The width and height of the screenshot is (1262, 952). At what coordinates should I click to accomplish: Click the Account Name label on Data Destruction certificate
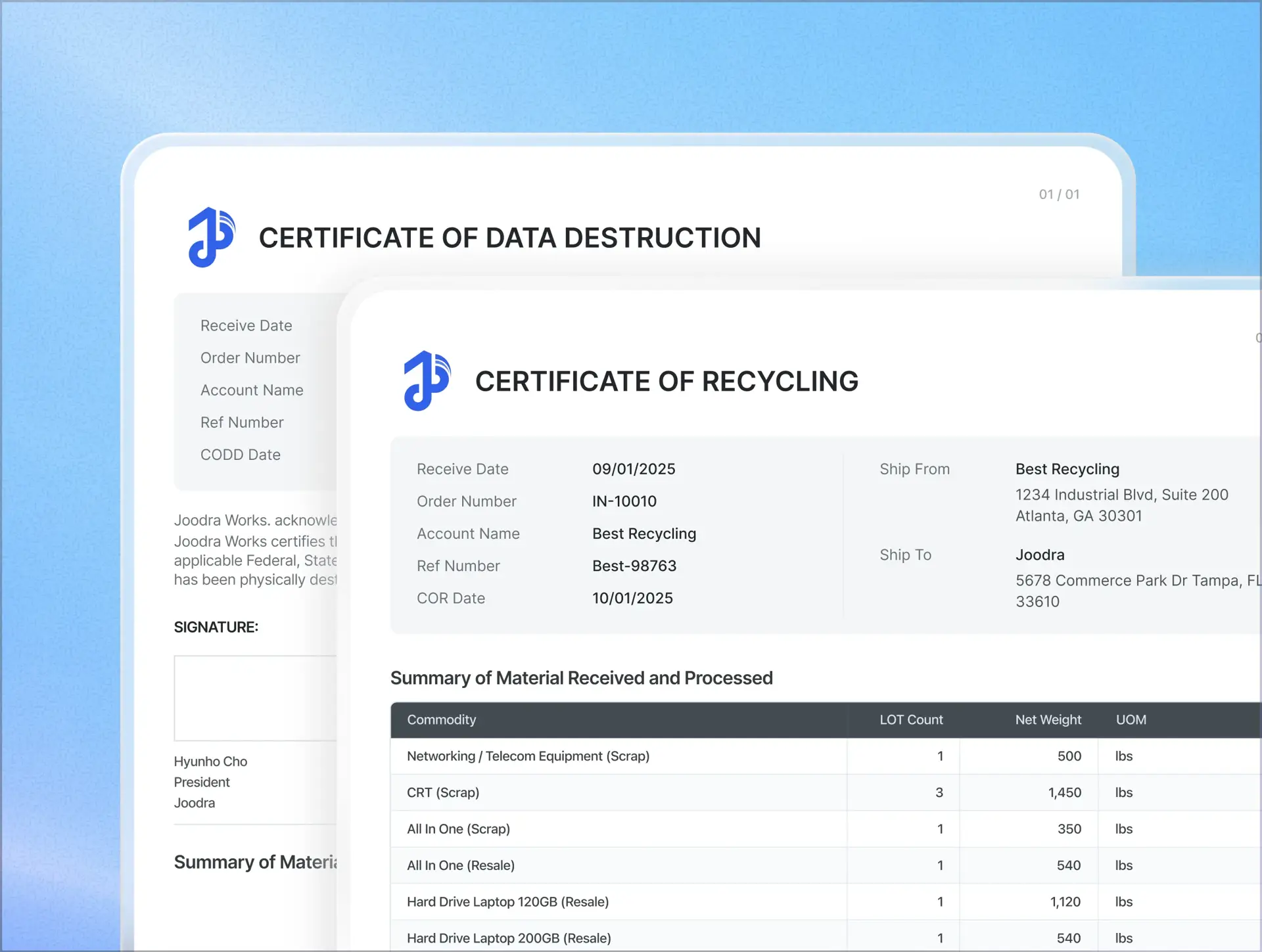pyautogui.click(x=252, y=390)
